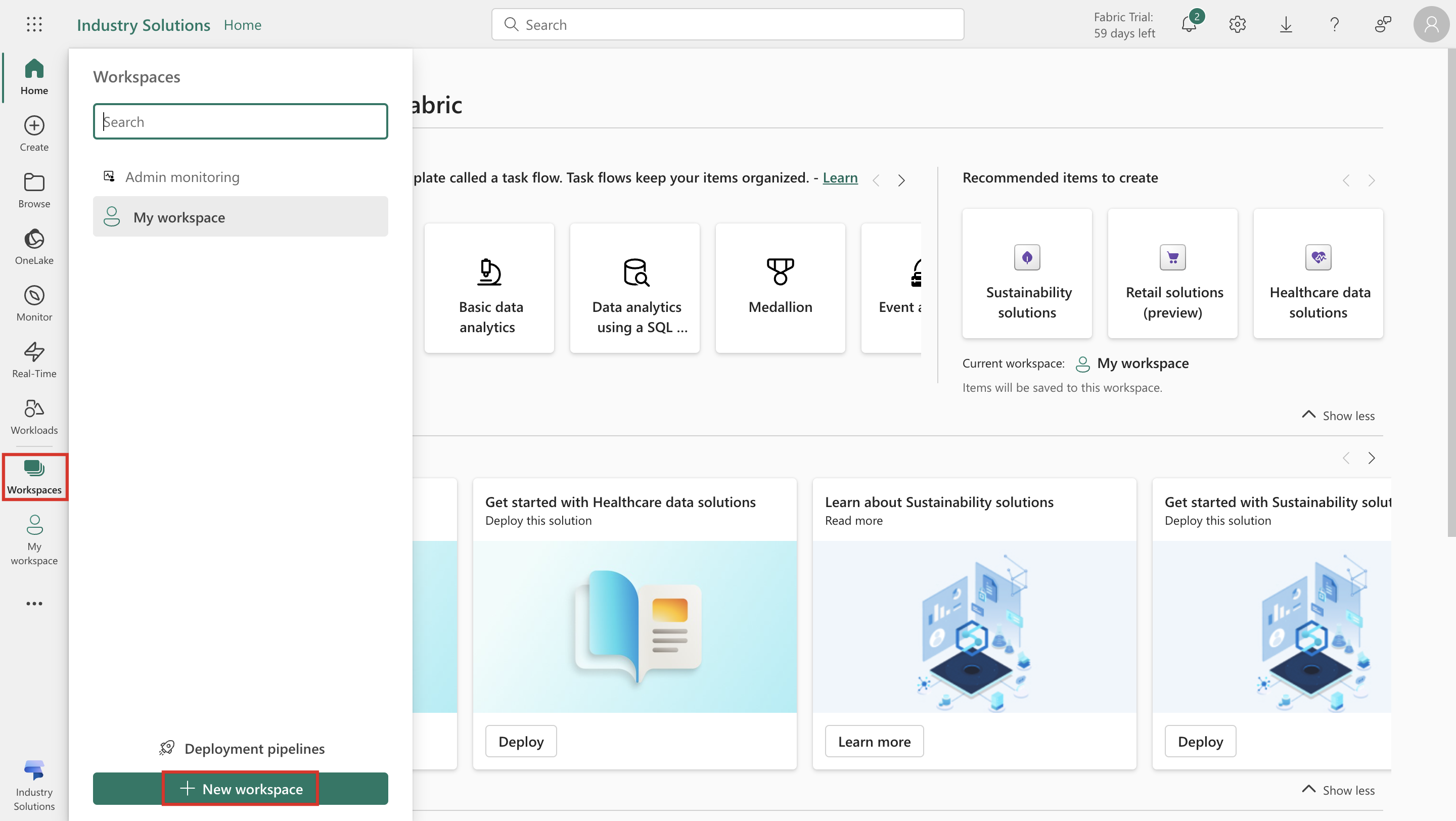Image resolution: width=1456 pixels, height=821 pixels.
Task: Click the Industry Solutions title in header
Action: (x=144, y=24)
